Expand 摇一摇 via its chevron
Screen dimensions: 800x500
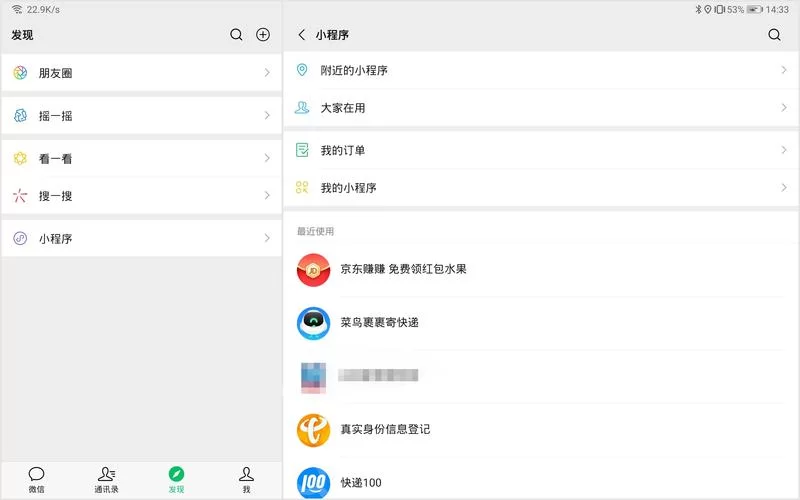(267, 116)
